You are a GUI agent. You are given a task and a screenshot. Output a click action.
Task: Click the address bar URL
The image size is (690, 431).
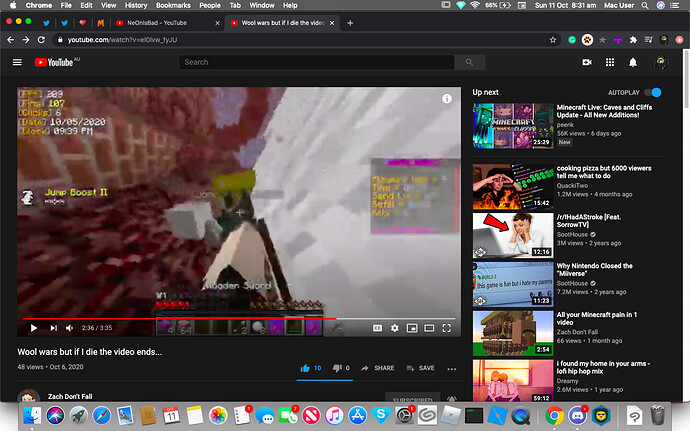[122, 40]
